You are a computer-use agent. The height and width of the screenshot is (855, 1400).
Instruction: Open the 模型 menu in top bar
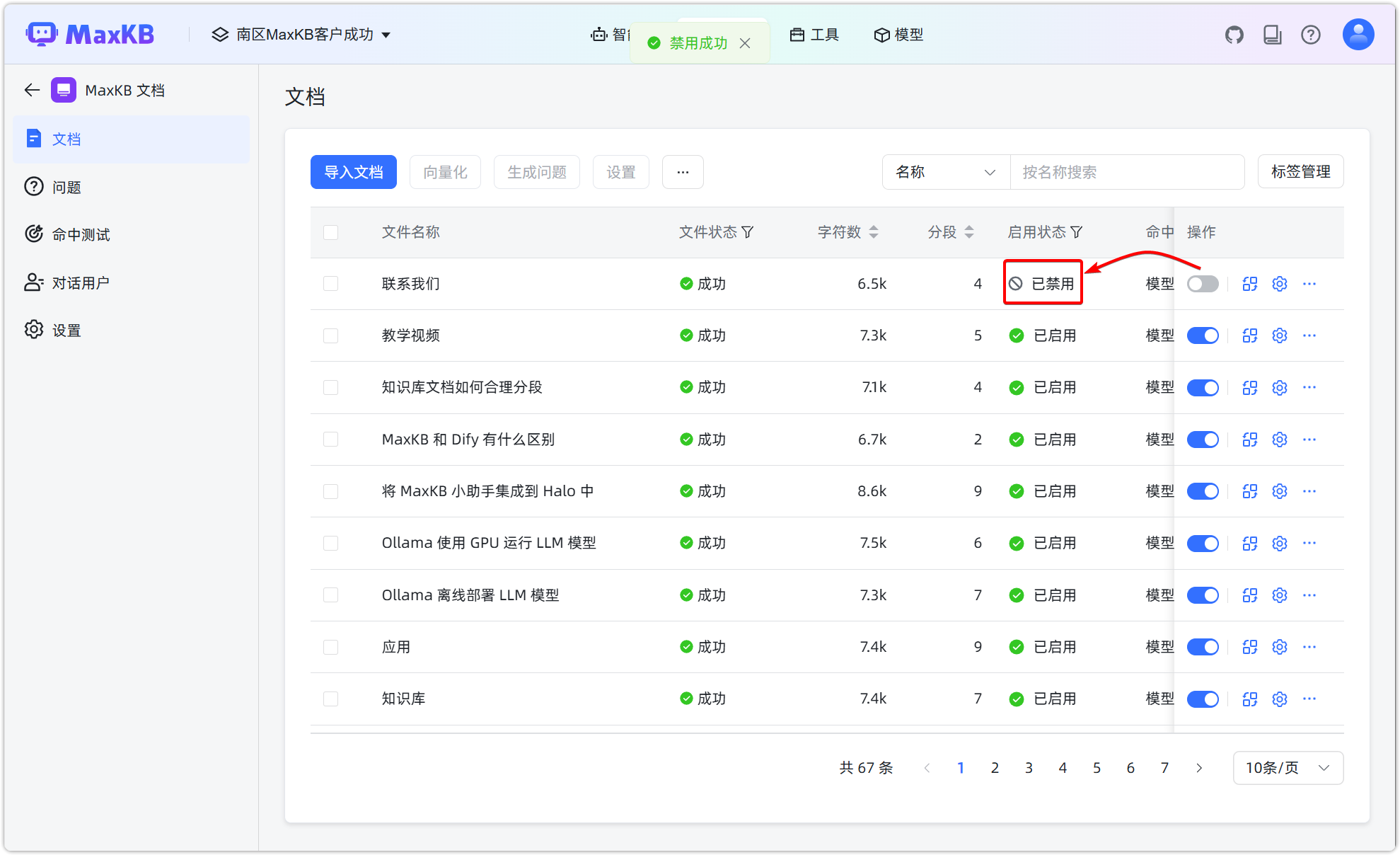point(898,35)
